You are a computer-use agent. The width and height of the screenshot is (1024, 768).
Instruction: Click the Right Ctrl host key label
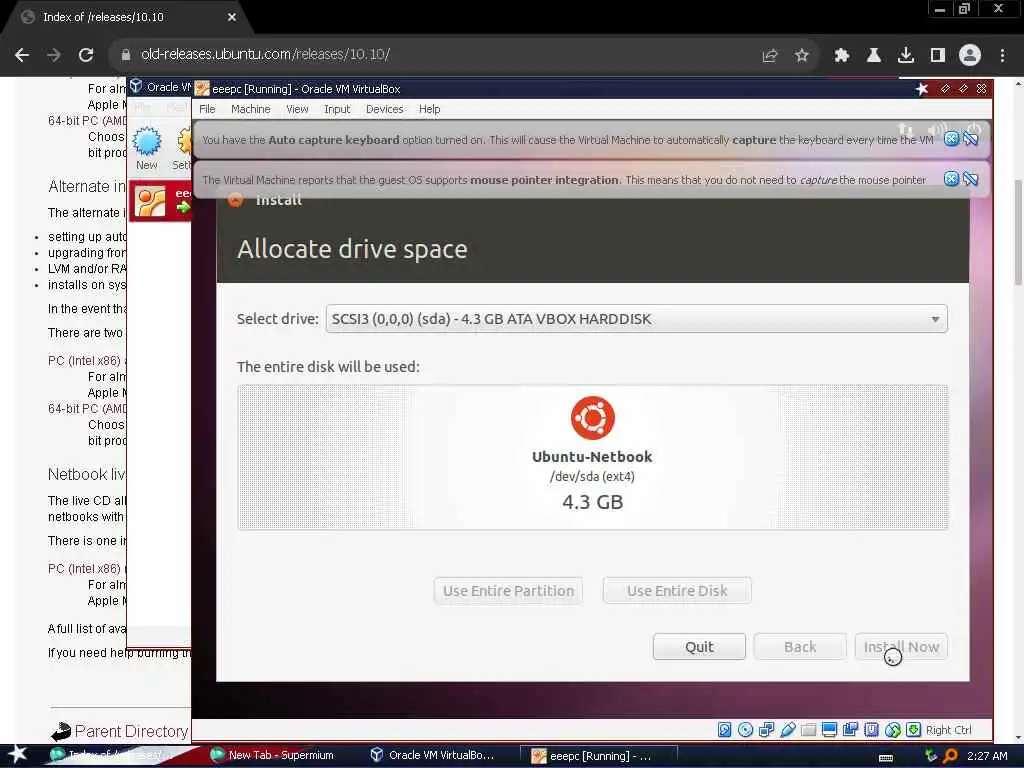948,729
